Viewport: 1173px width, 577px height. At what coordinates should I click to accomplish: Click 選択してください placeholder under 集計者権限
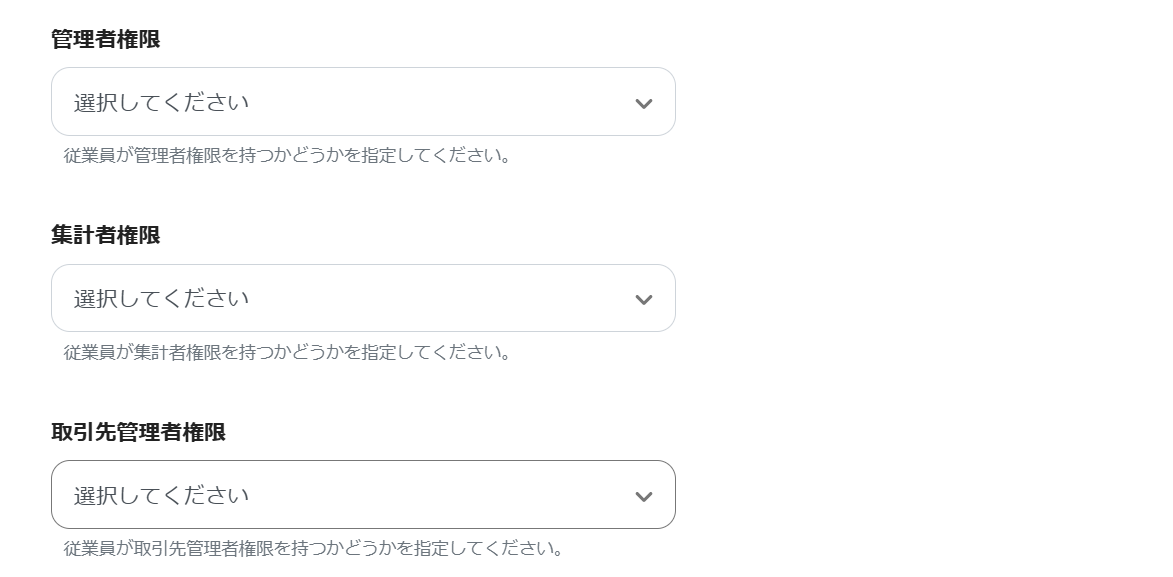click(161, 298)
